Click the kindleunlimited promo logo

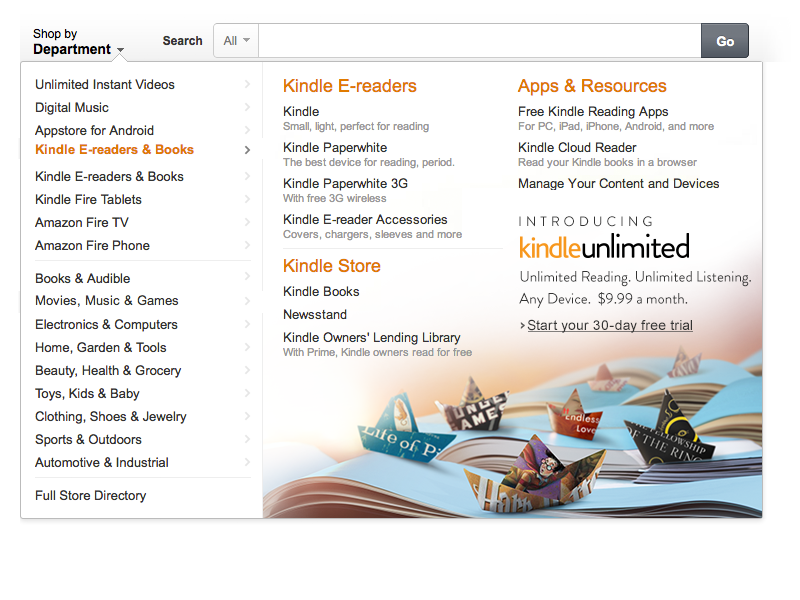click(605, 246)
